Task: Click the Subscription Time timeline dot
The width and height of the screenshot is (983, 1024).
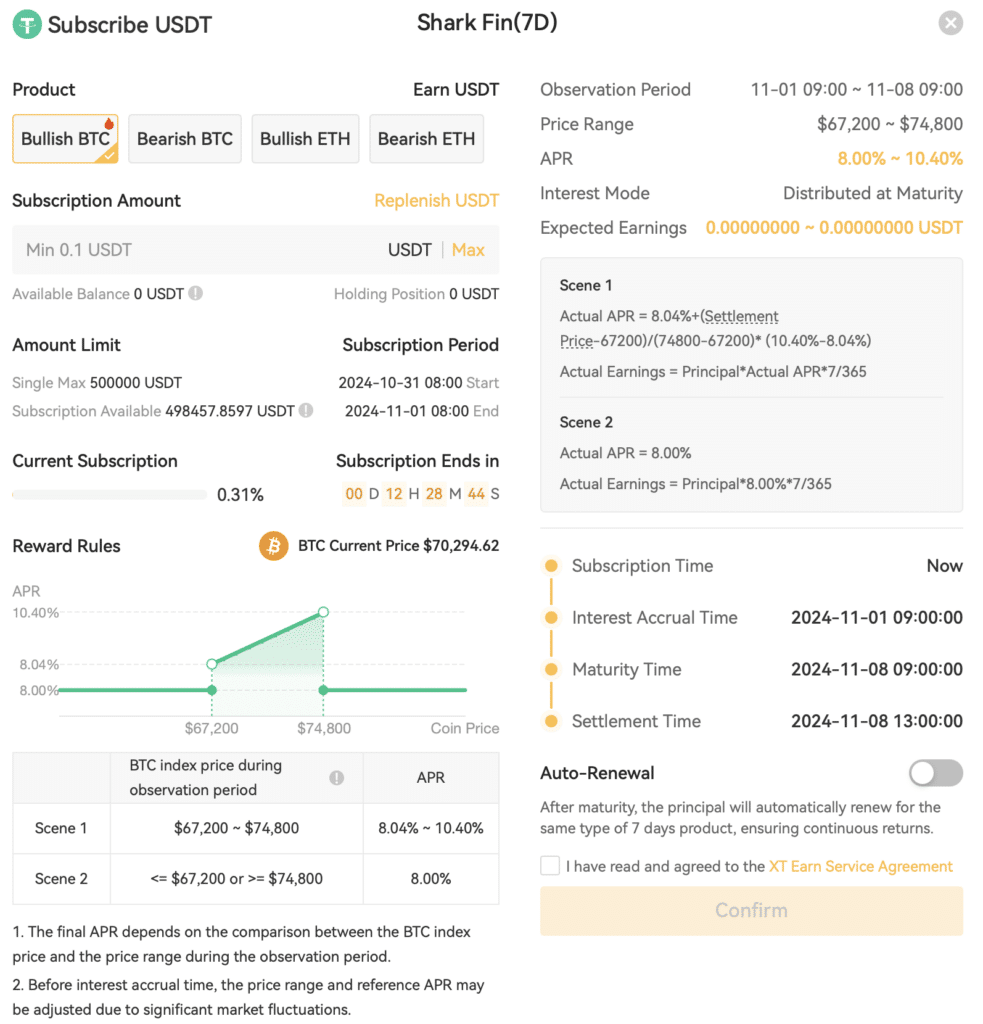Action: pyautogui.click(x=552, y=565)
